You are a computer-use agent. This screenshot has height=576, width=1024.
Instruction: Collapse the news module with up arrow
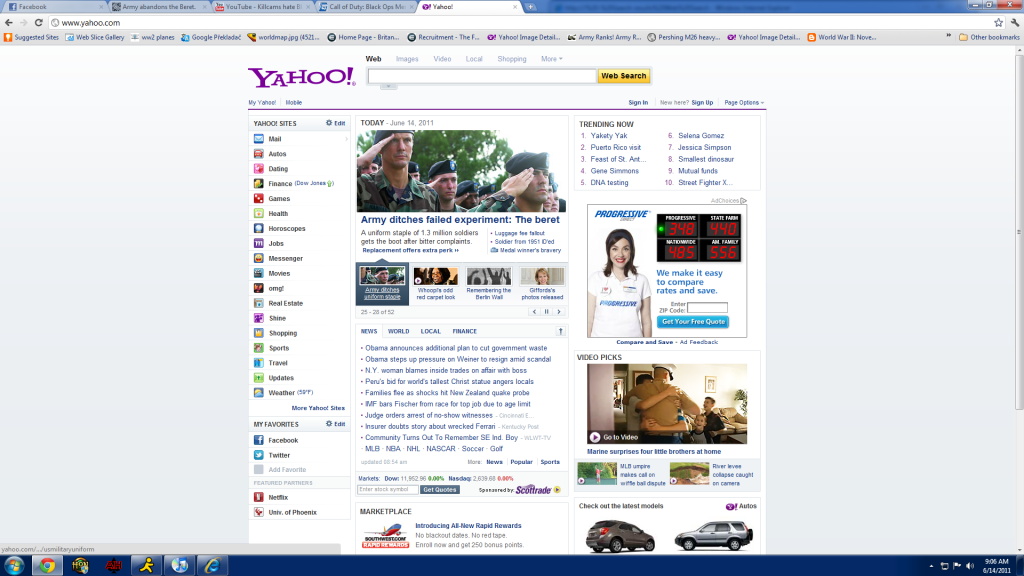pyautogui.click(x=560, y=332)
